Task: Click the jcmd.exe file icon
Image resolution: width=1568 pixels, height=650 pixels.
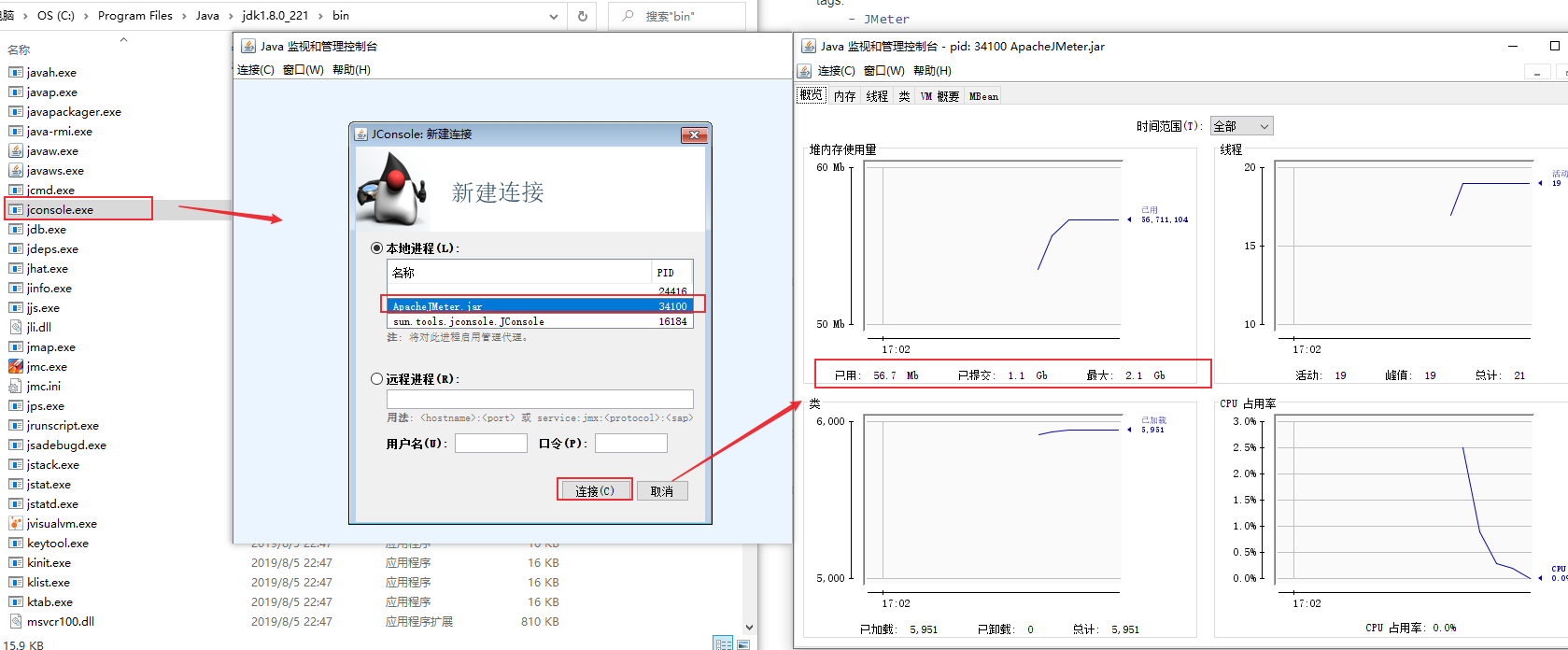Action: tap(16, 190)
